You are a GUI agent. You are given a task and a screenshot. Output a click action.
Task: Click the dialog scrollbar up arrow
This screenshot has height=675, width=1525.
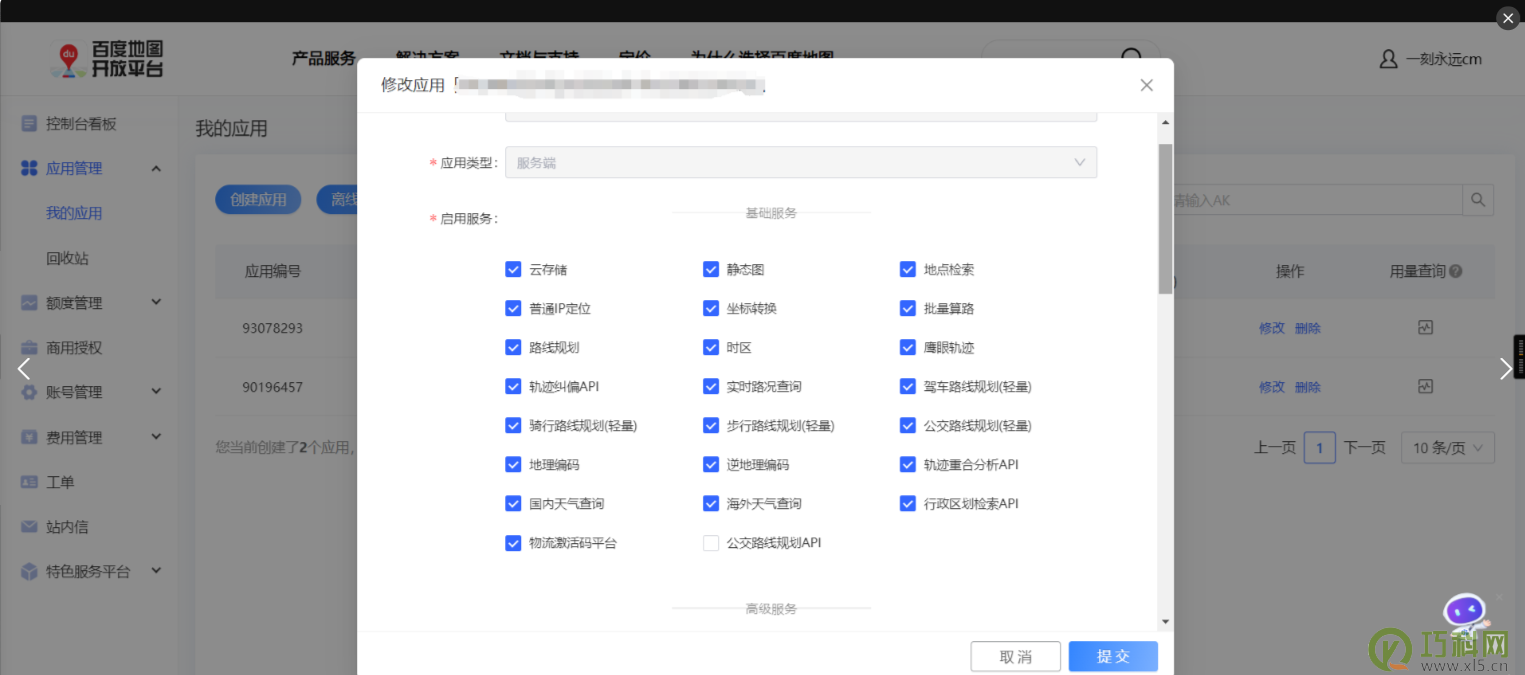[x=1165, y=122]
